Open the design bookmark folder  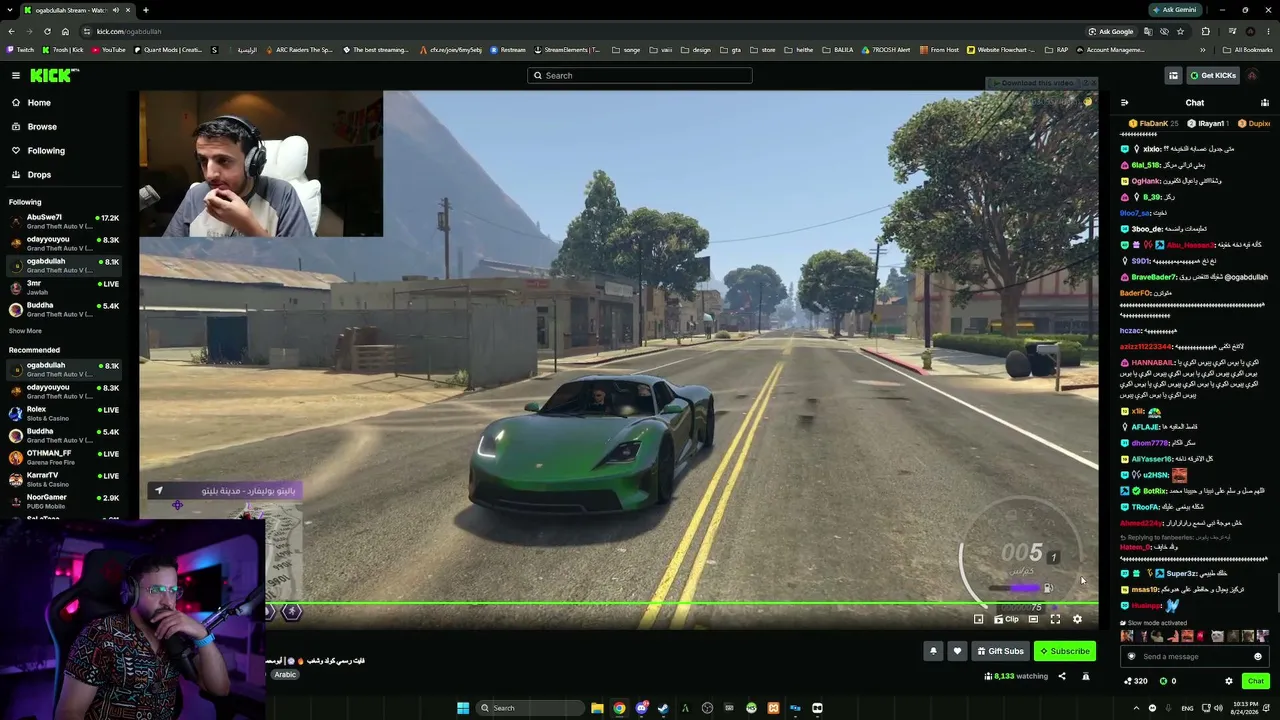(x=696, y=49)
